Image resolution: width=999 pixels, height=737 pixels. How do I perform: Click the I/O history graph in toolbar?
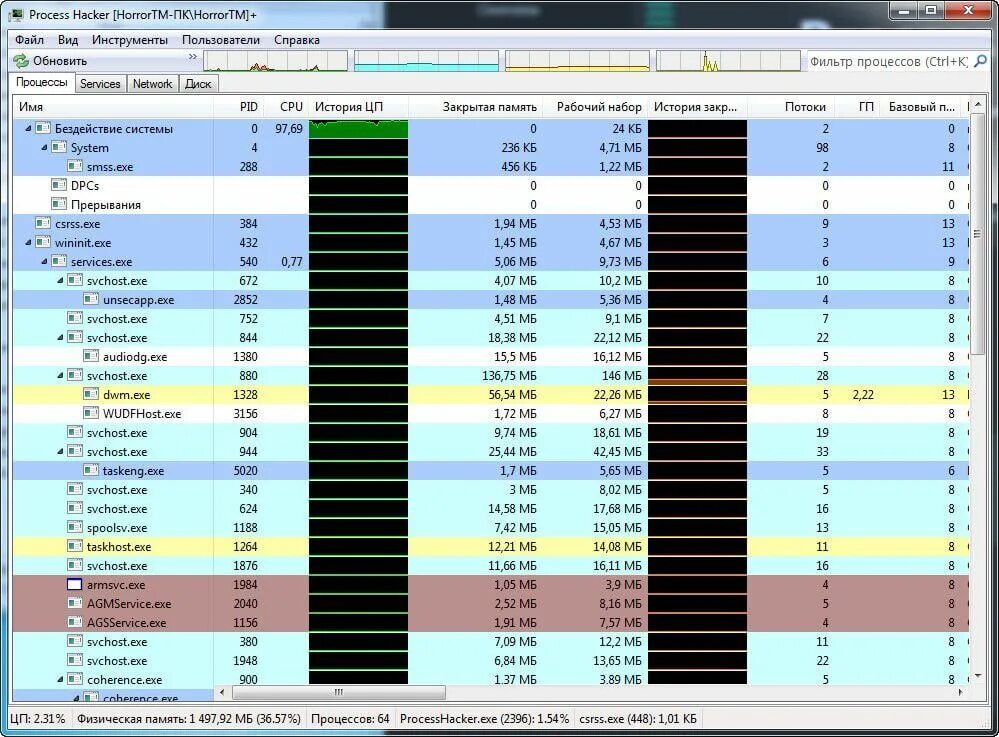pos(728,61)
